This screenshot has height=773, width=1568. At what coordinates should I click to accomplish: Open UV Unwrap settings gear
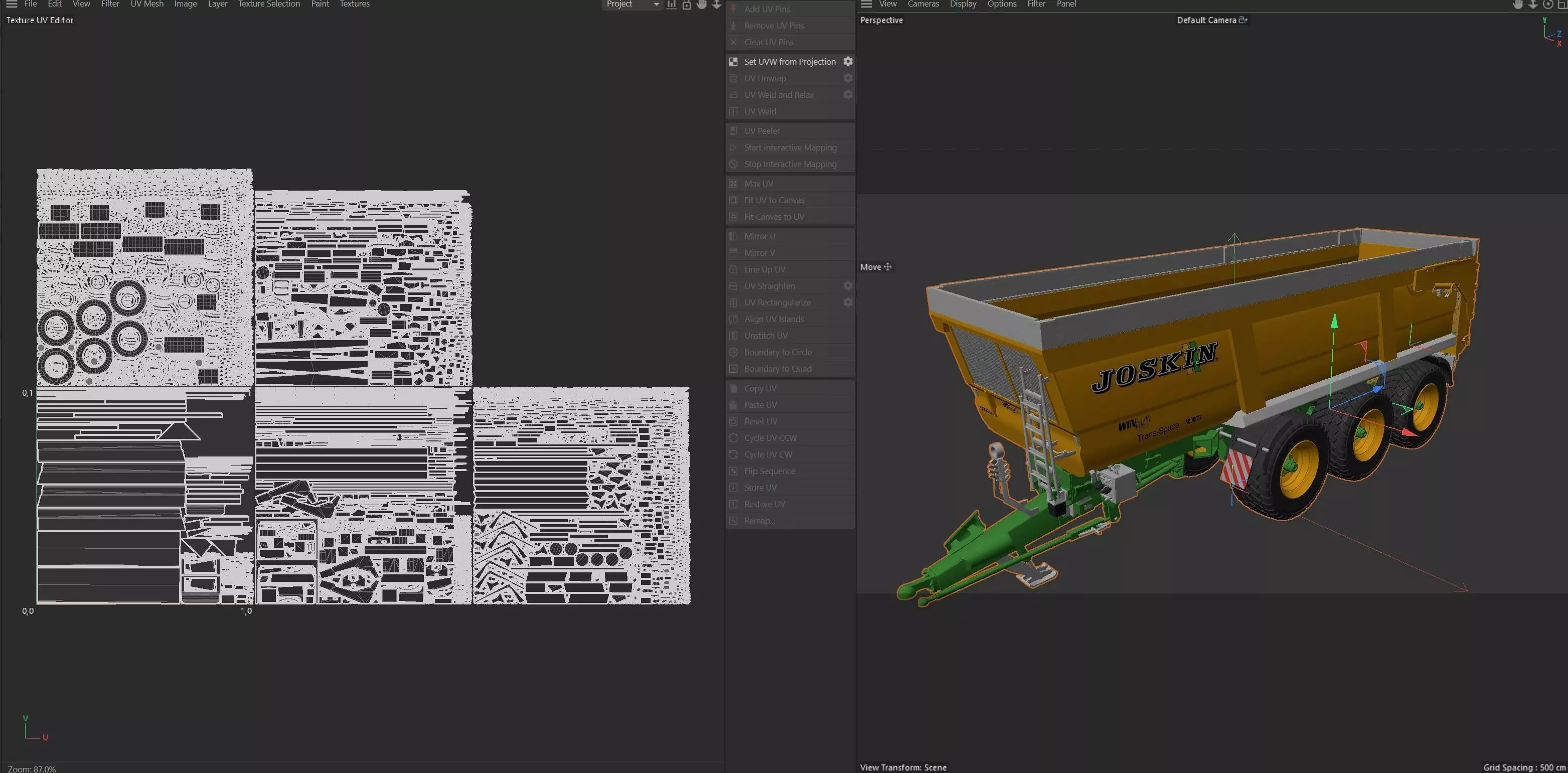point(848,78)
